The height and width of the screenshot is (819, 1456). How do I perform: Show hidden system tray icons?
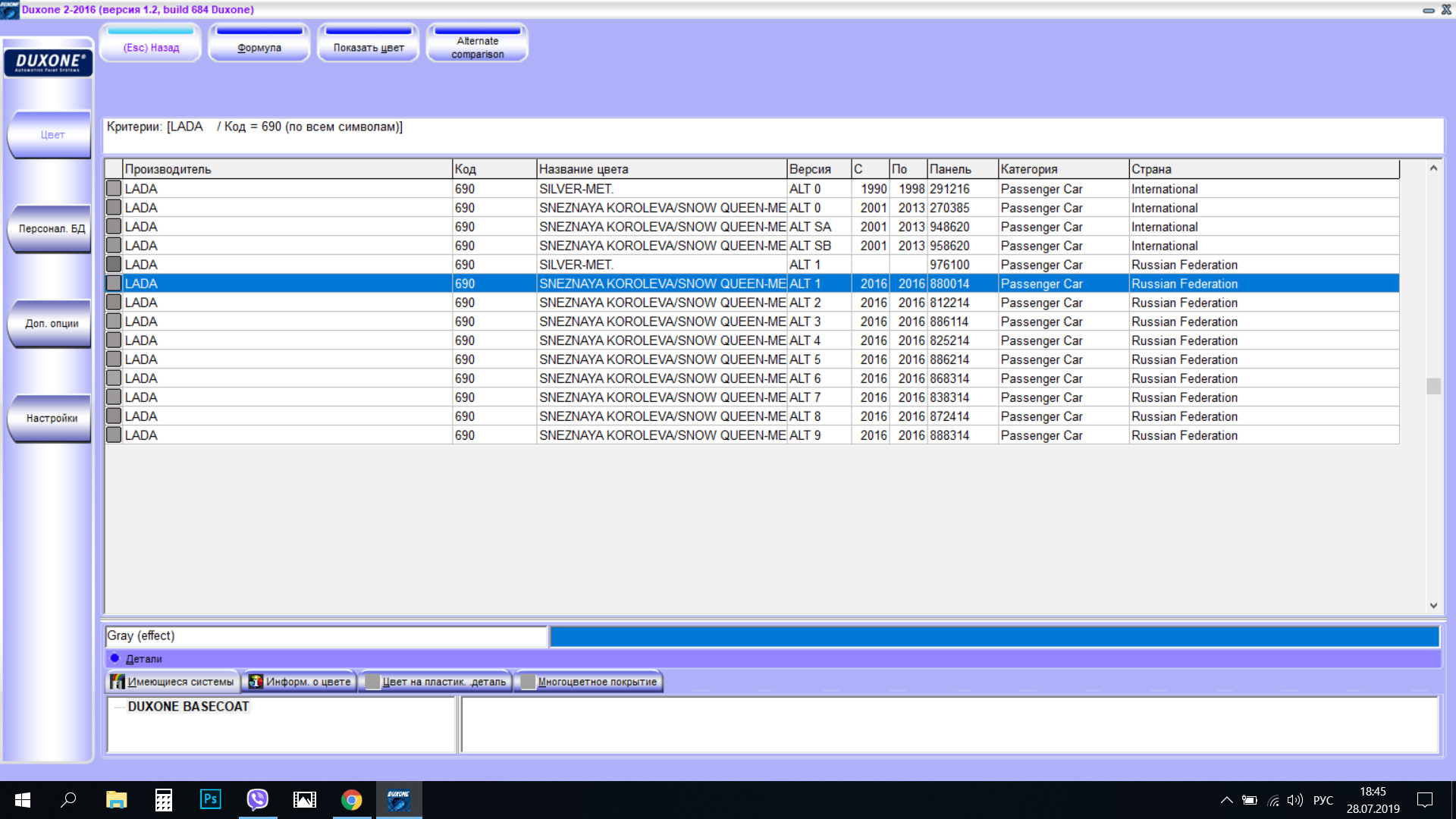(1226, 800)
